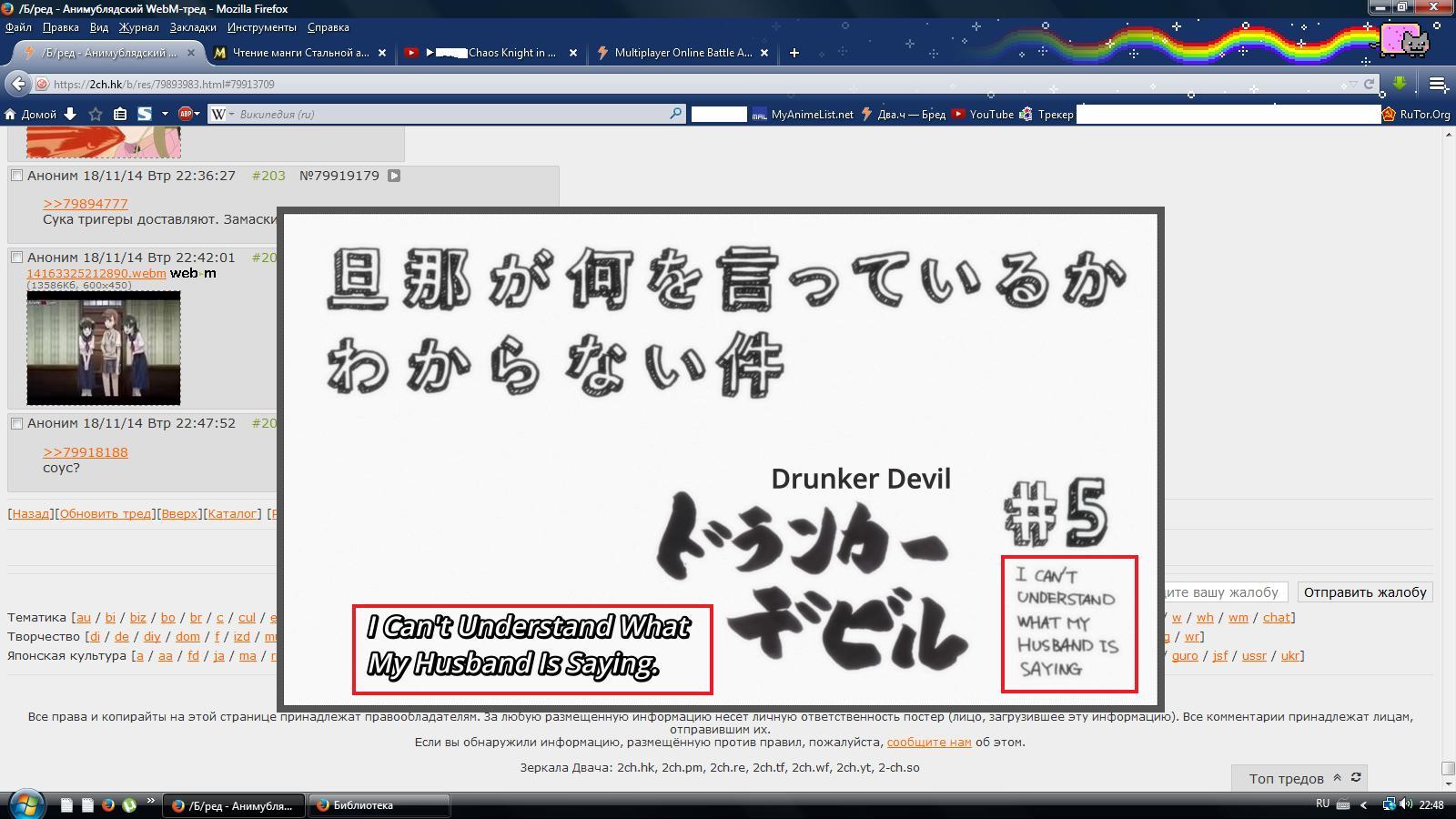The image size is (1456, 819).
Task: Open the Adblock Plus dropdown arrow
Action: click(198, 114)
